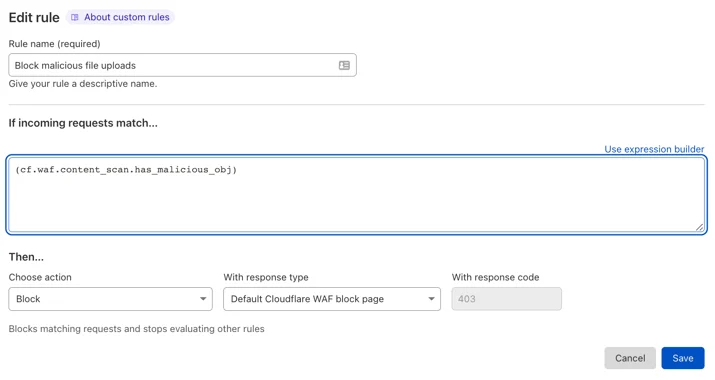This screenshot has height=380, width=715.
Task: Click Use expression builder link
Action: 654,149
